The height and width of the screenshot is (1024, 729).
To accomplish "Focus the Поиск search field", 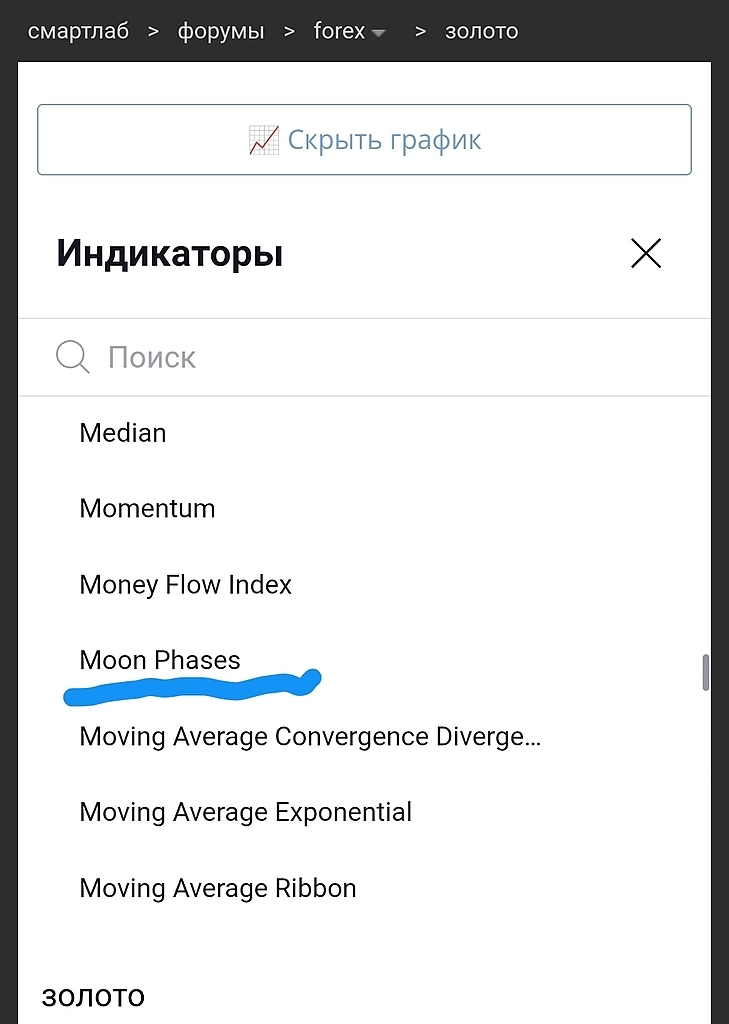I will pos(380,357).
